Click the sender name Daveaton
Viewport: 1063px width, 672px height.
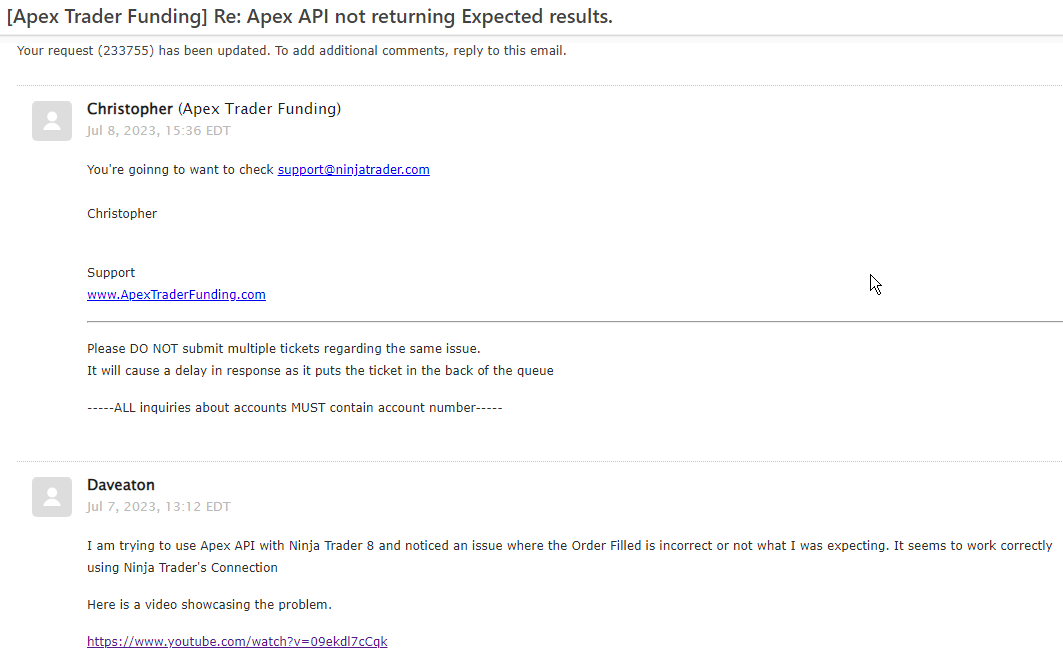click(x=121, y=485)
